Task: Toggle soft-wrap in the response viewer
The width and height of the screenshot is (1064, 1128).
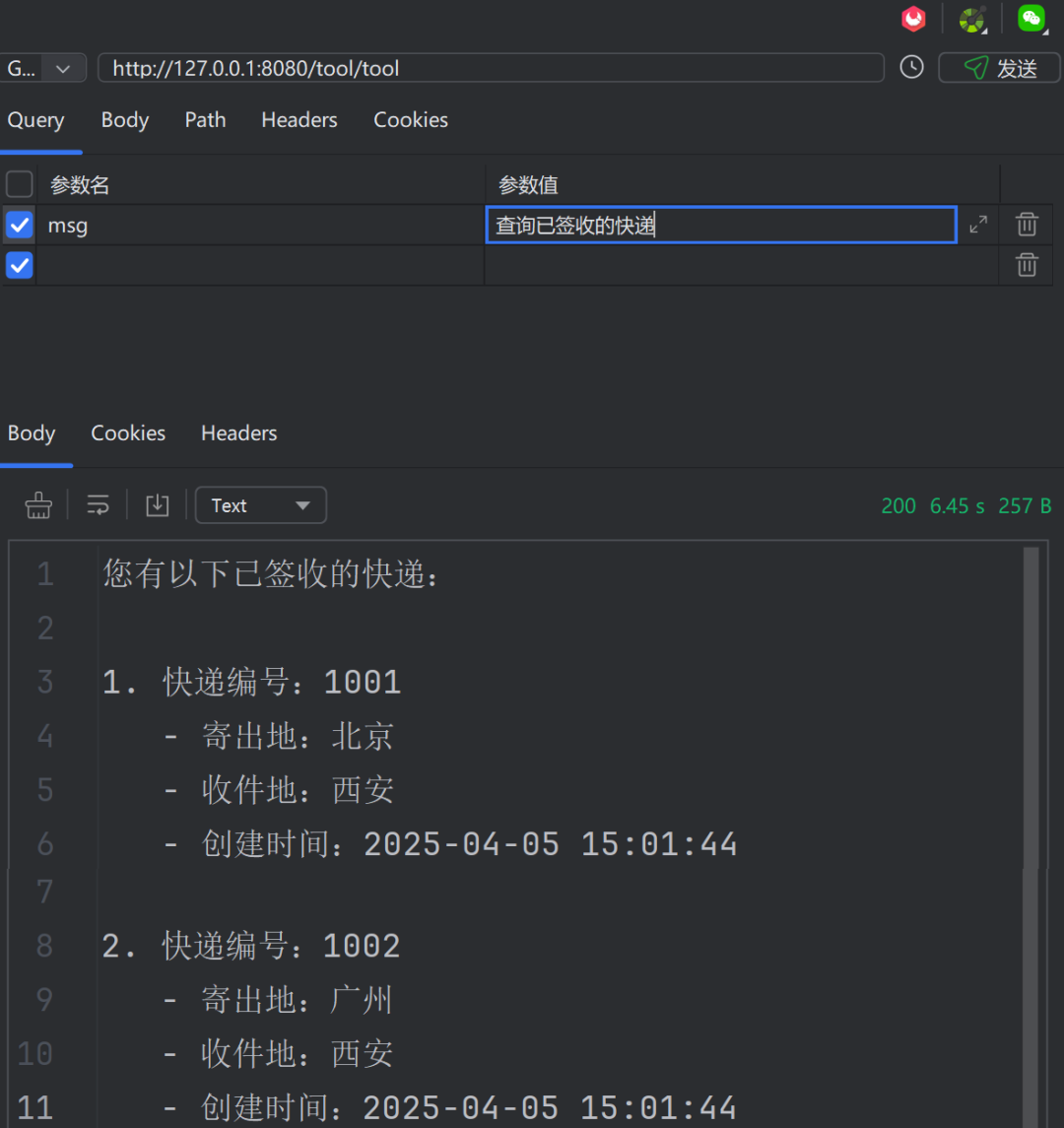Action: (98, 504)
